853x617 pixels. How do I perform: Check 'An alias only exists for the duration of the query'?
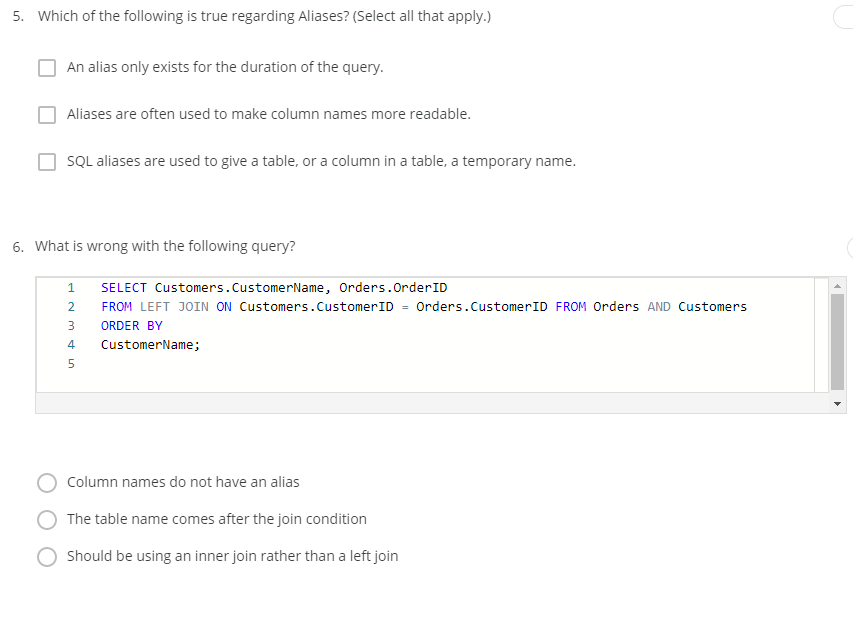coord(46,67)
